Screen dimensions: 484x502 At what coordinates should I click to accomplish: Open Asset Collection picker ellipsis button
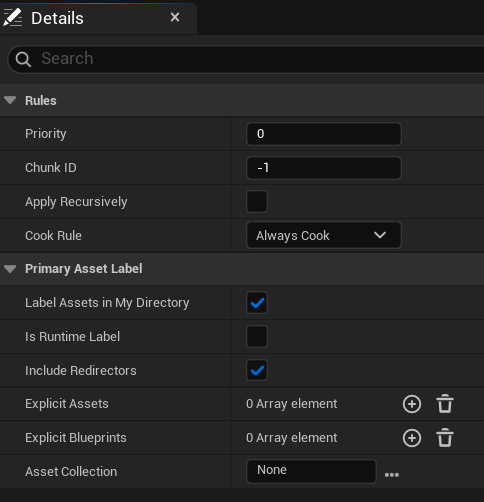pos(392,475)
